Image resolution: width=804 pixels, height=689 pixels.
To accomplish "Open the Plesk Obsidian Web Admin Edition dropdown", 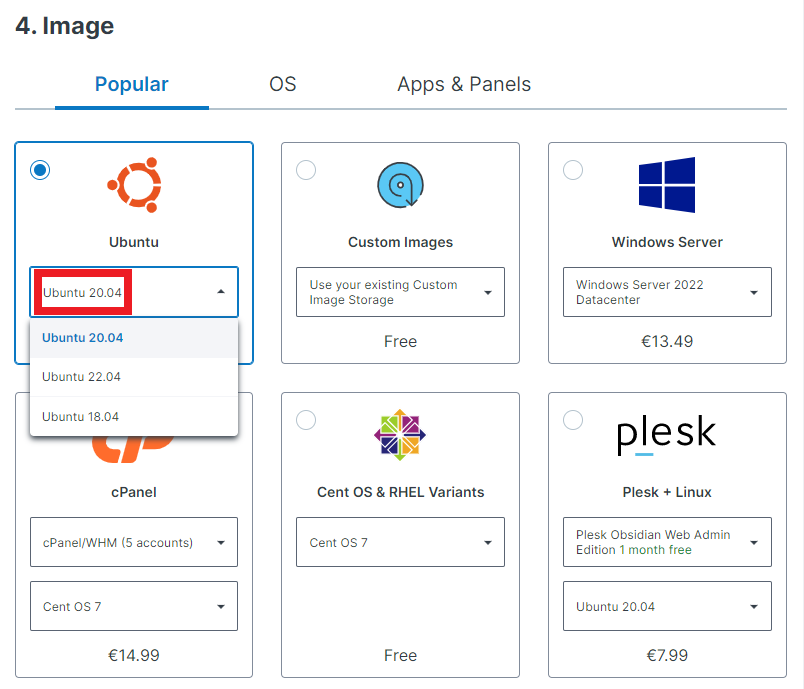I will [x=667, y=542].
